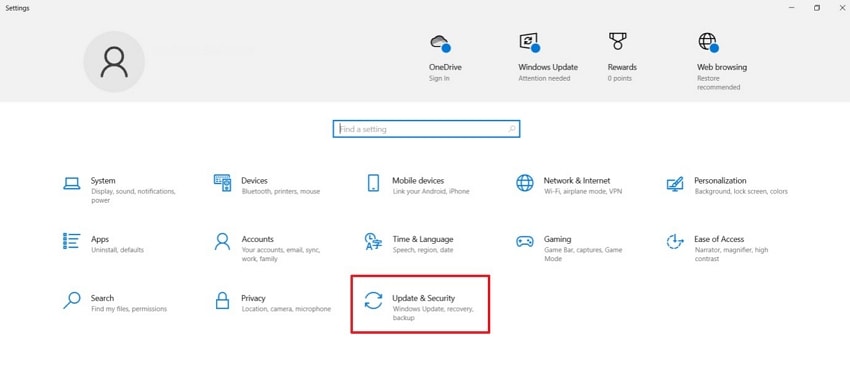Go to Mobile devices title
Screen dimensions: 850x391
418,181
